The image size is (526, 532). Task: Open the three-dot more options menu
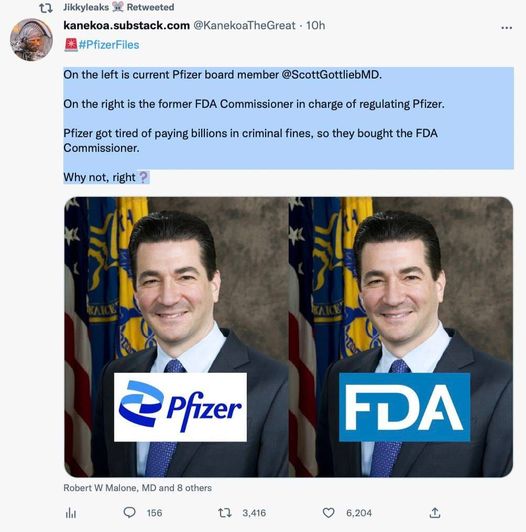tap(506, 27)
